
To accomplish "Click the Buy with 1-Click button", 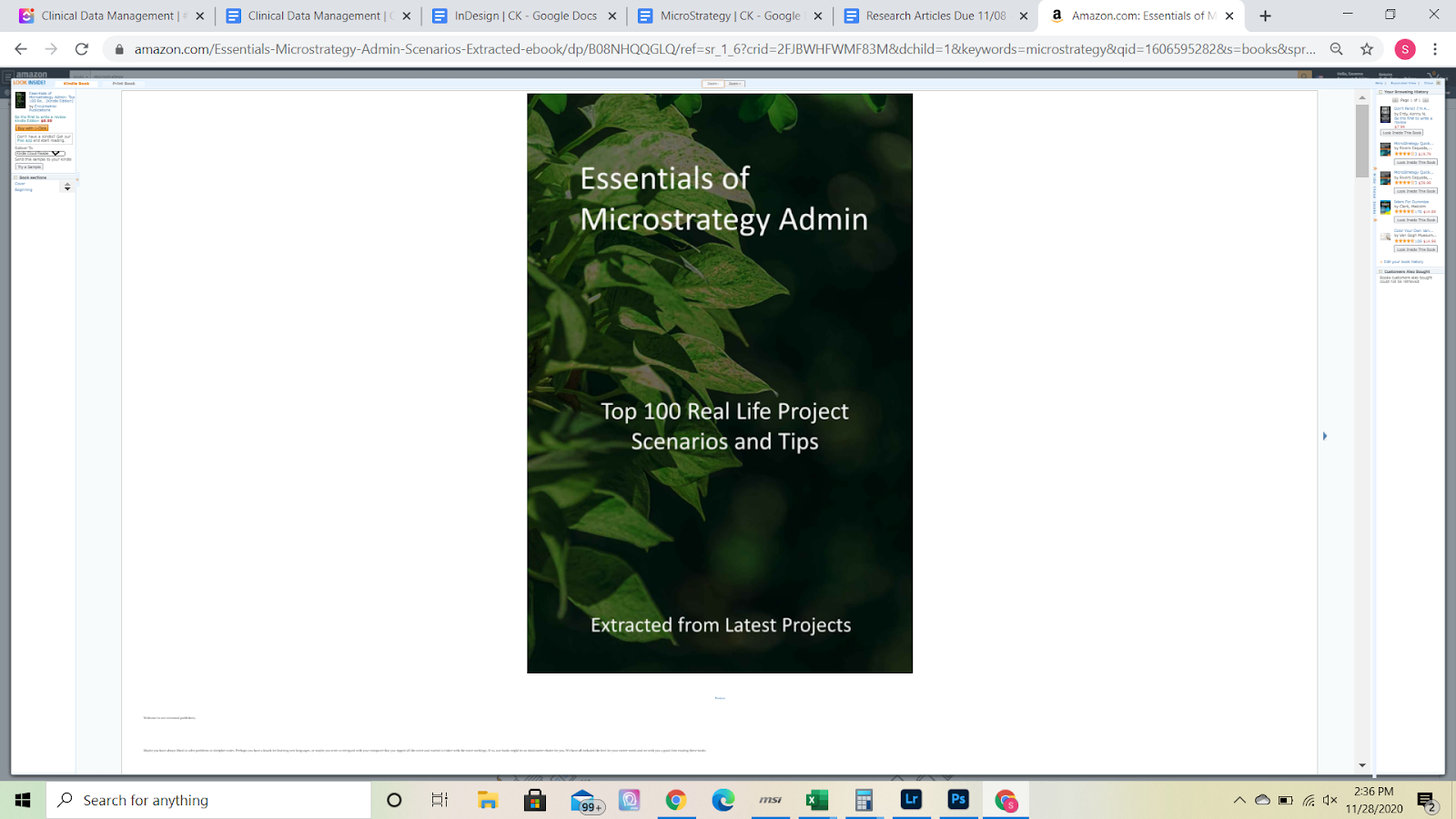I will [32, 128].
